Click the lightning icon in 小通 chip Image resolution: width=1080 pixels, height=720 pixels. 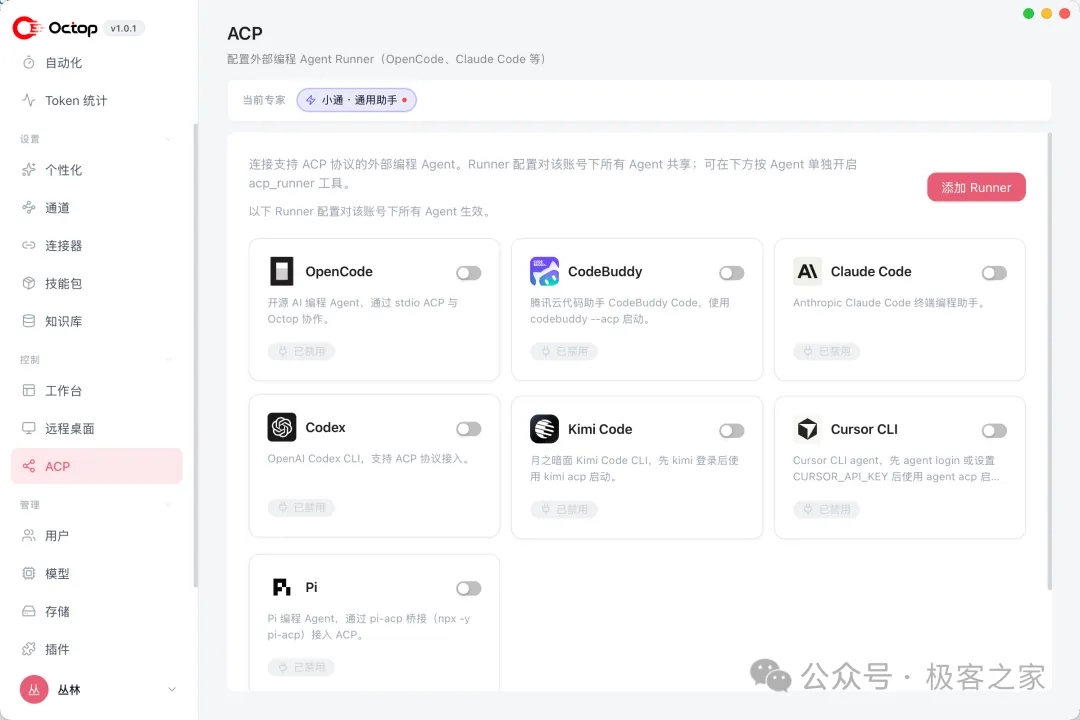311,100
